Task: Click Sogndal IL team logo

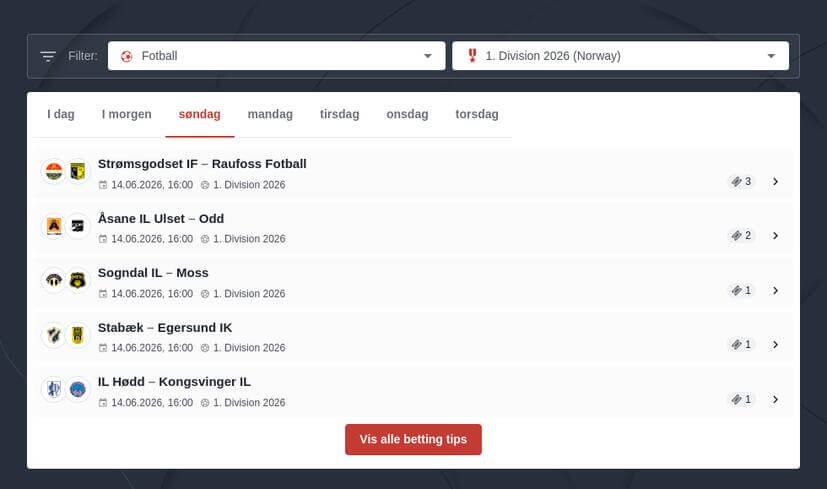Action: [x=54, y=280]
